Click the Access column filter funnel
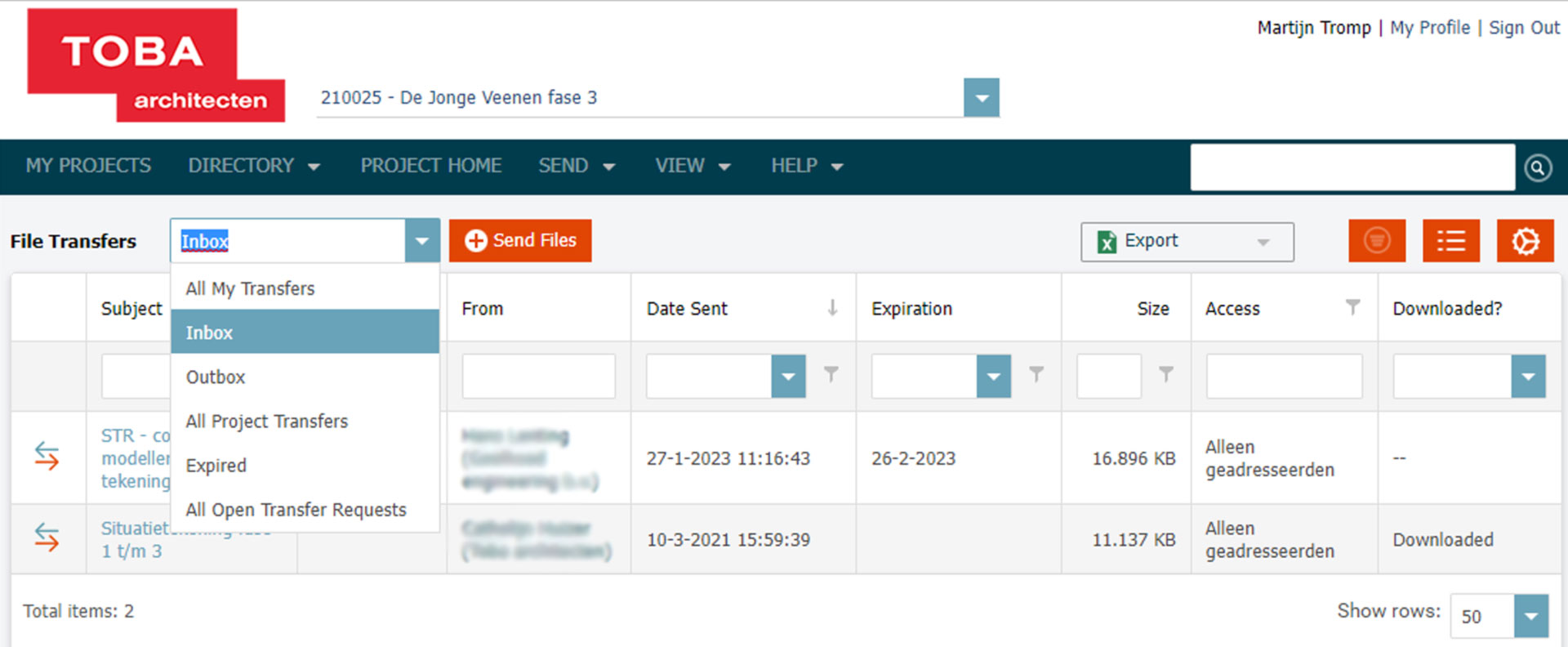The image size is (1568, 647). (x=1352, y=307)
